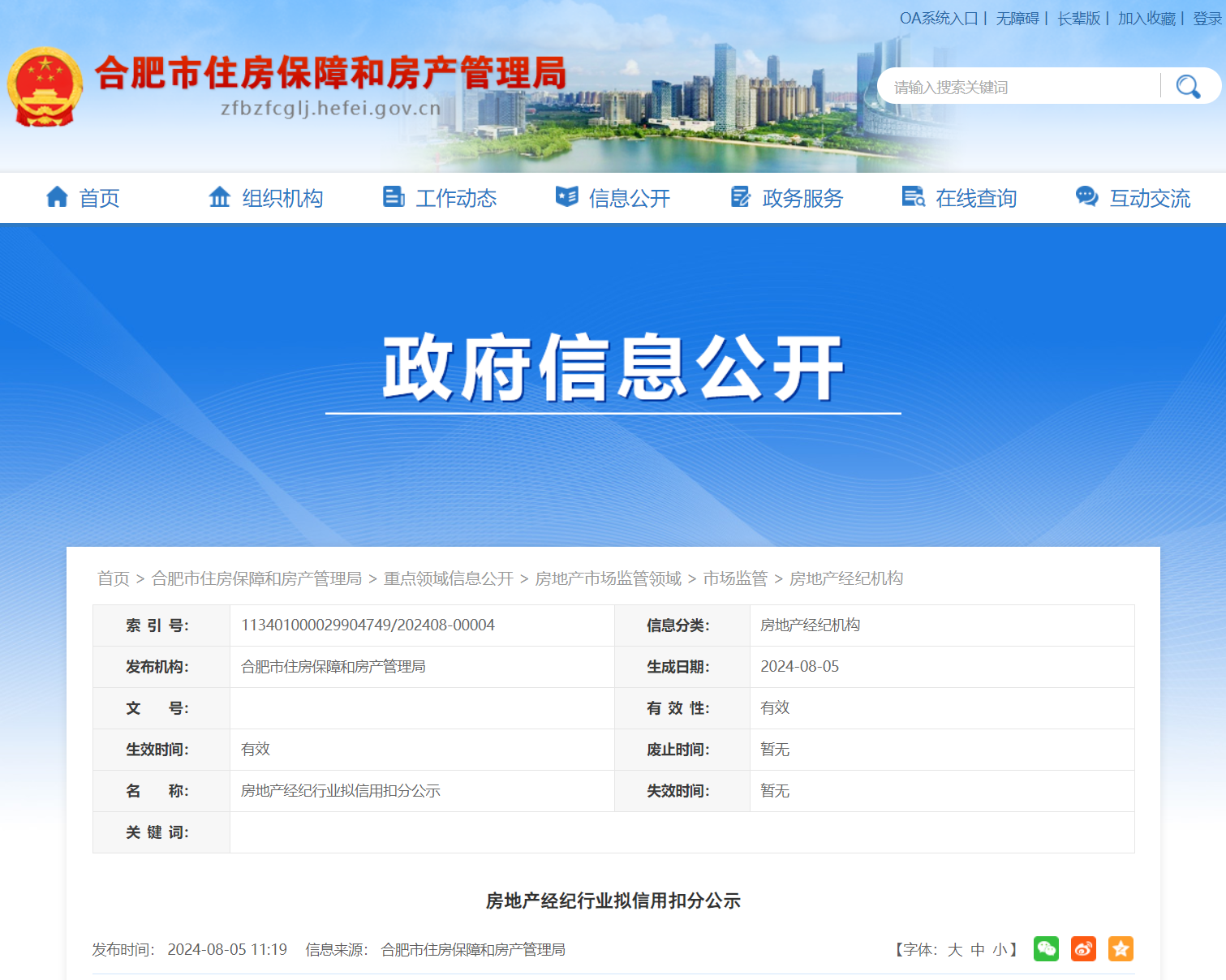Switch to 长辈版 elder mode
1226x980 pixels.
tap(1079, 18)
